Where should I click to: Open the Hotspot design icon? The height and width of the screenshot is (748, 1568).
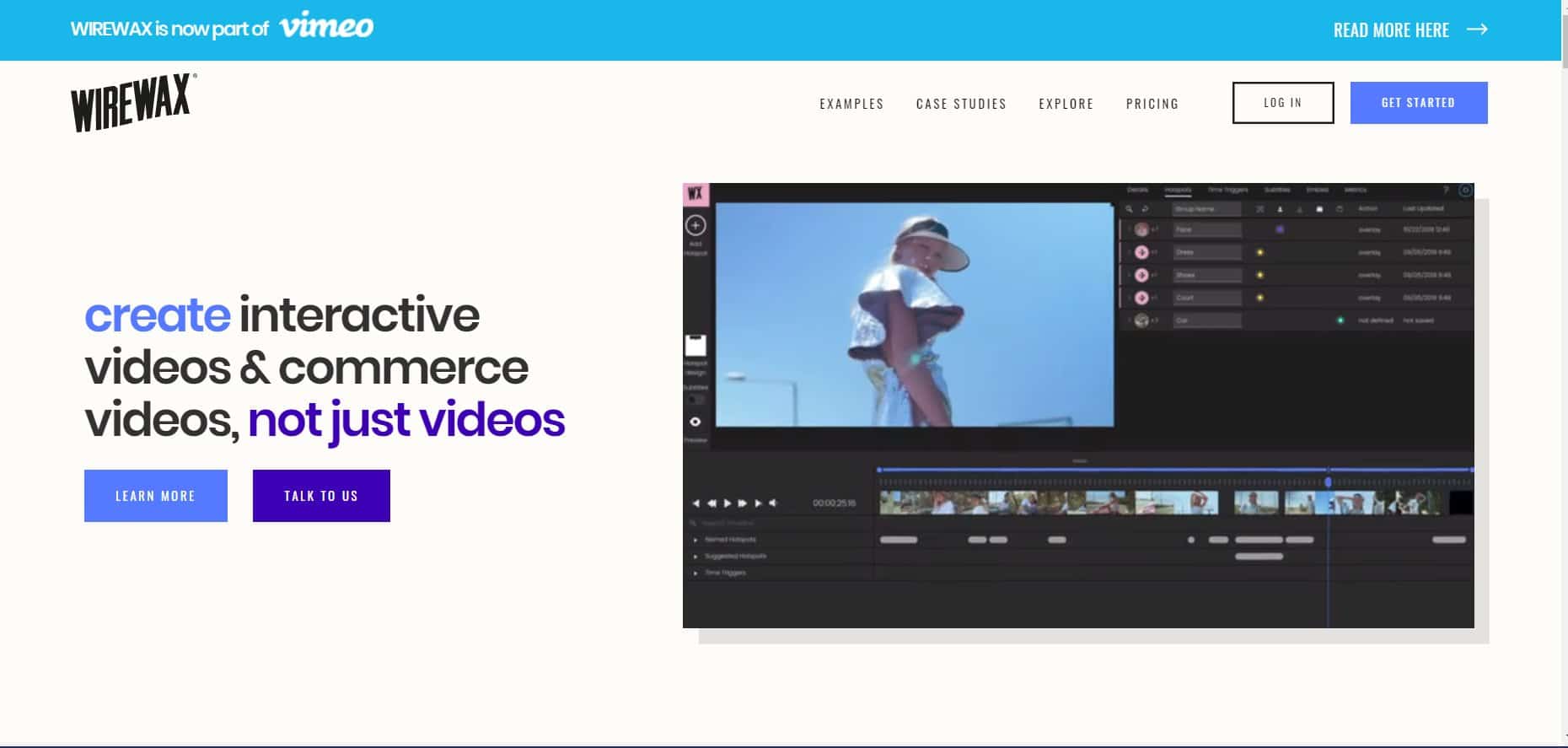[695, 345]
